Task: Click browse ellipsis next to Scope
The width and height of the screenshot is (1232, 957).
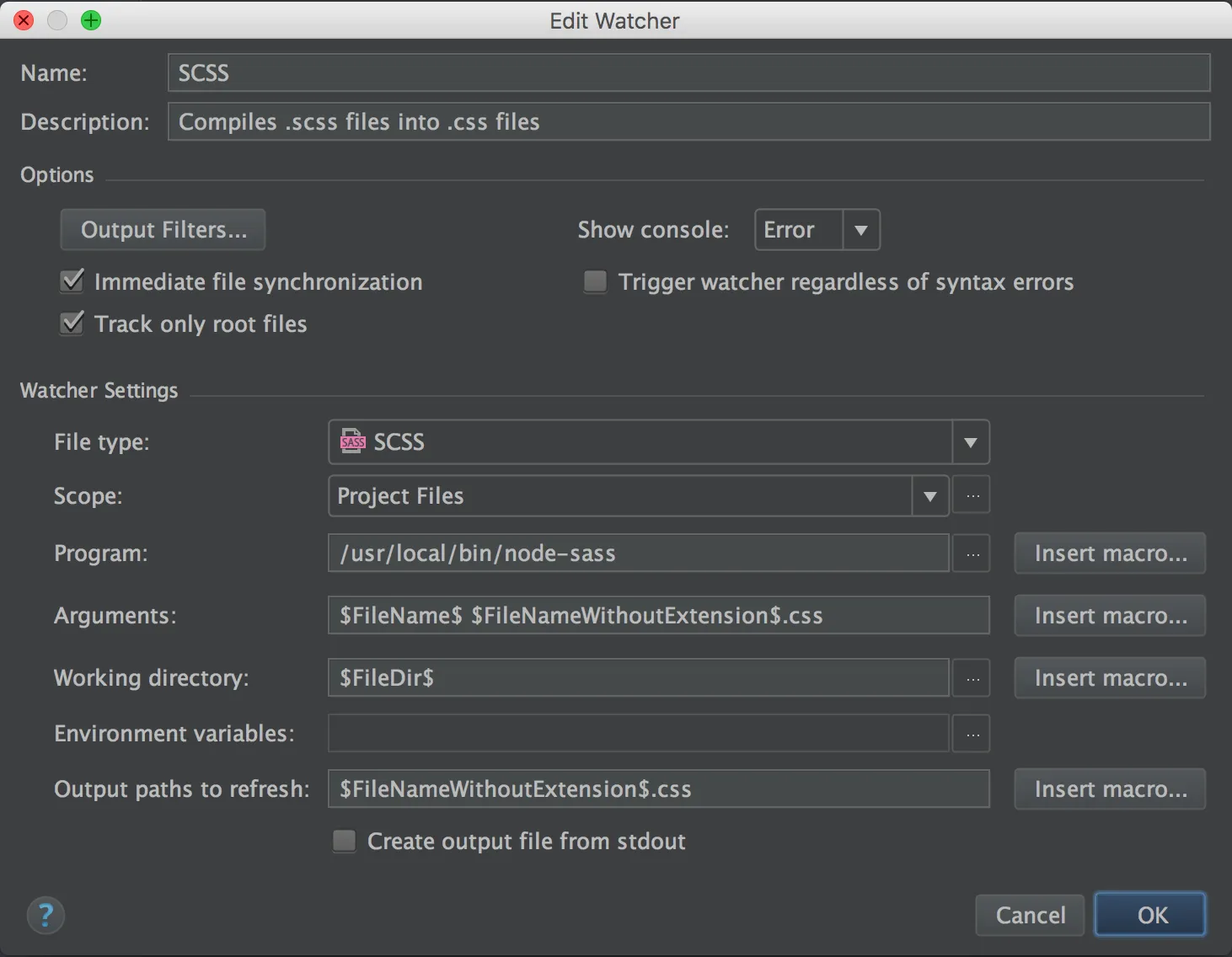Action: pyautogui.click(x=972, y=496)
